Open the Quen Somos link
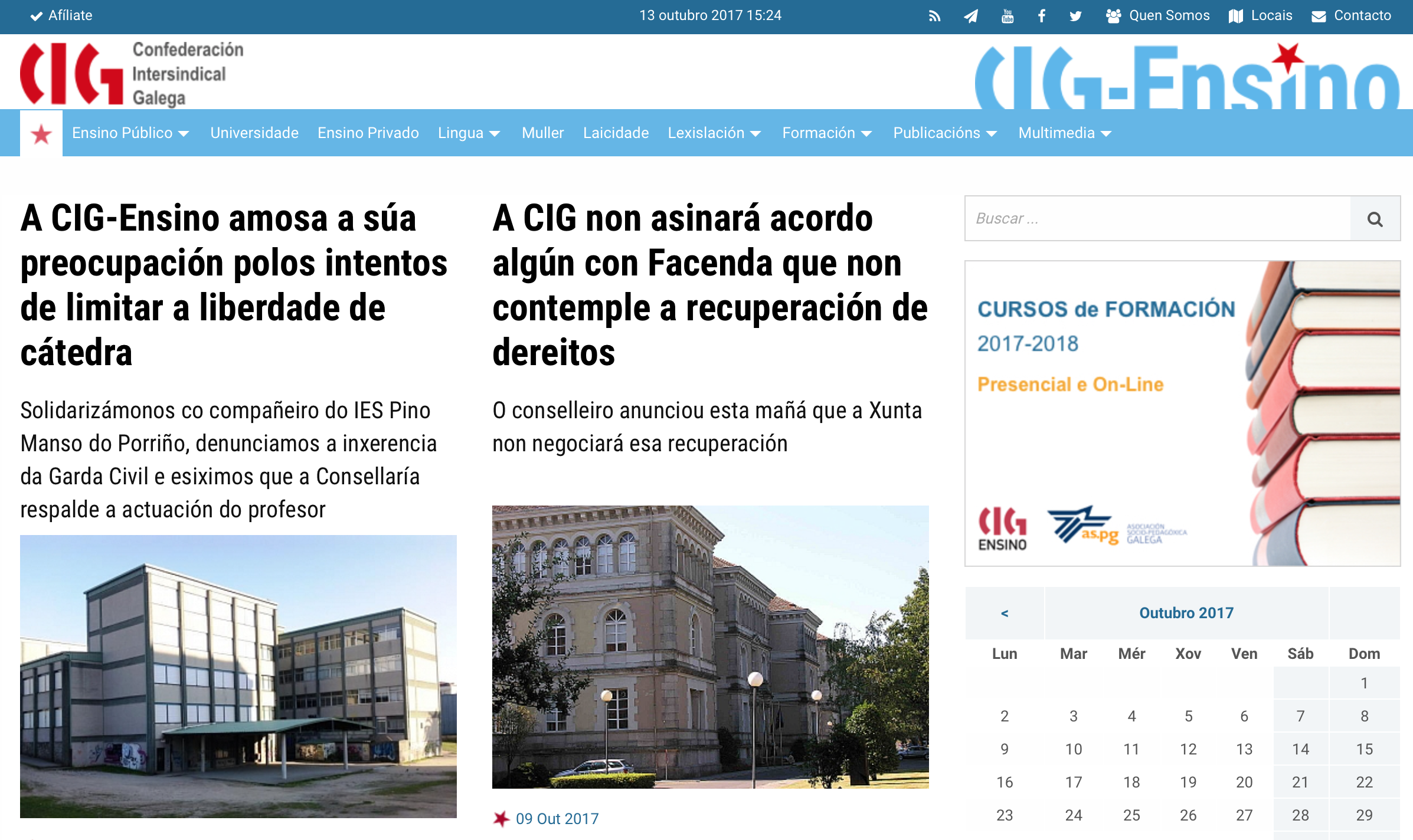Image resolution: width=1413 pixels, height=840 pixels. (x=1169, y=15)
